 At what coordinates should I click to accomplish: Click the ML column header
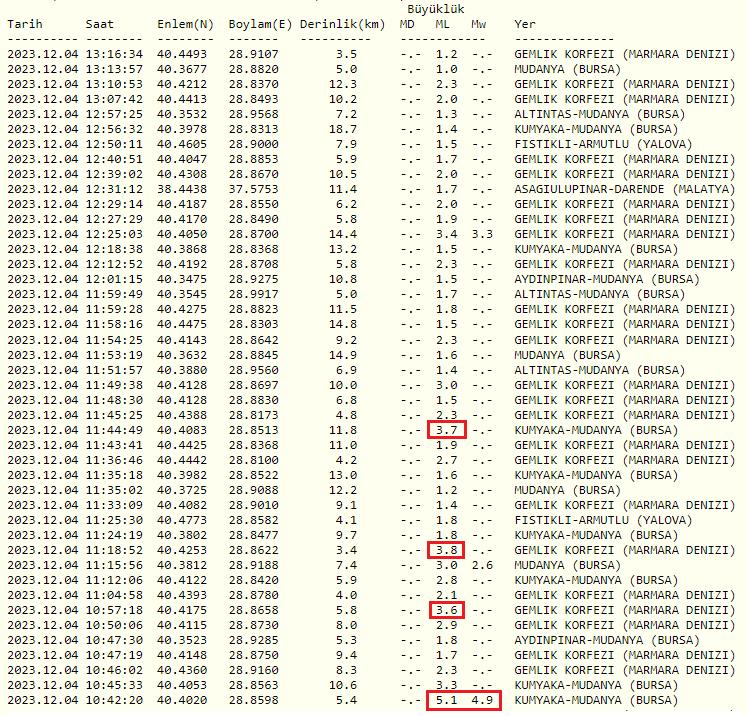(x=444, y=23)
